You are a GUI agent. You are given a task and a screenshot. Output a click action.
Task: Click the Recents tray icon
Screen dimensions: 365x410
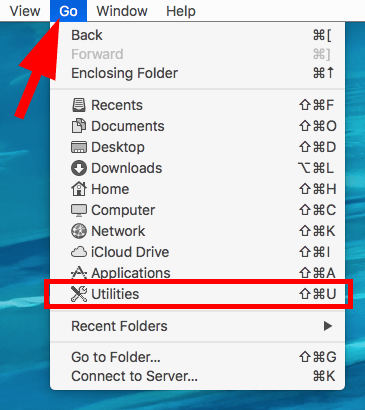[x=79, y=105]
